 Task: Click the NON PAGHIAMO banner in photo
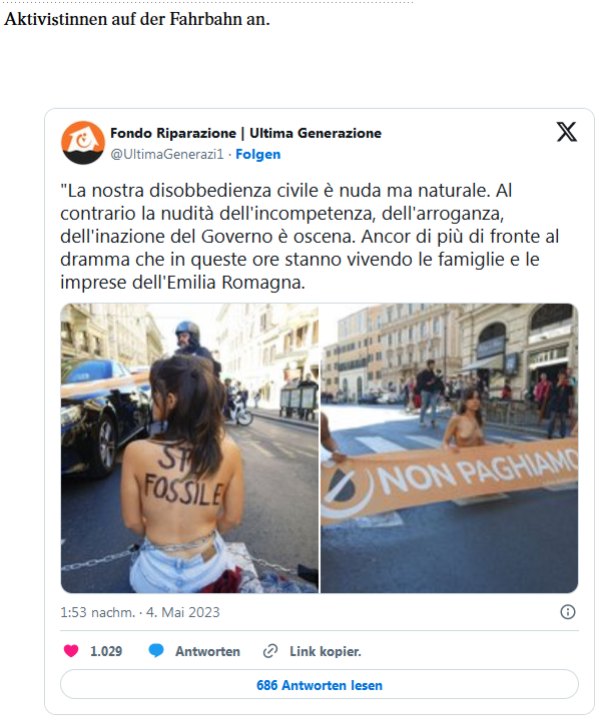pos(450,479)
